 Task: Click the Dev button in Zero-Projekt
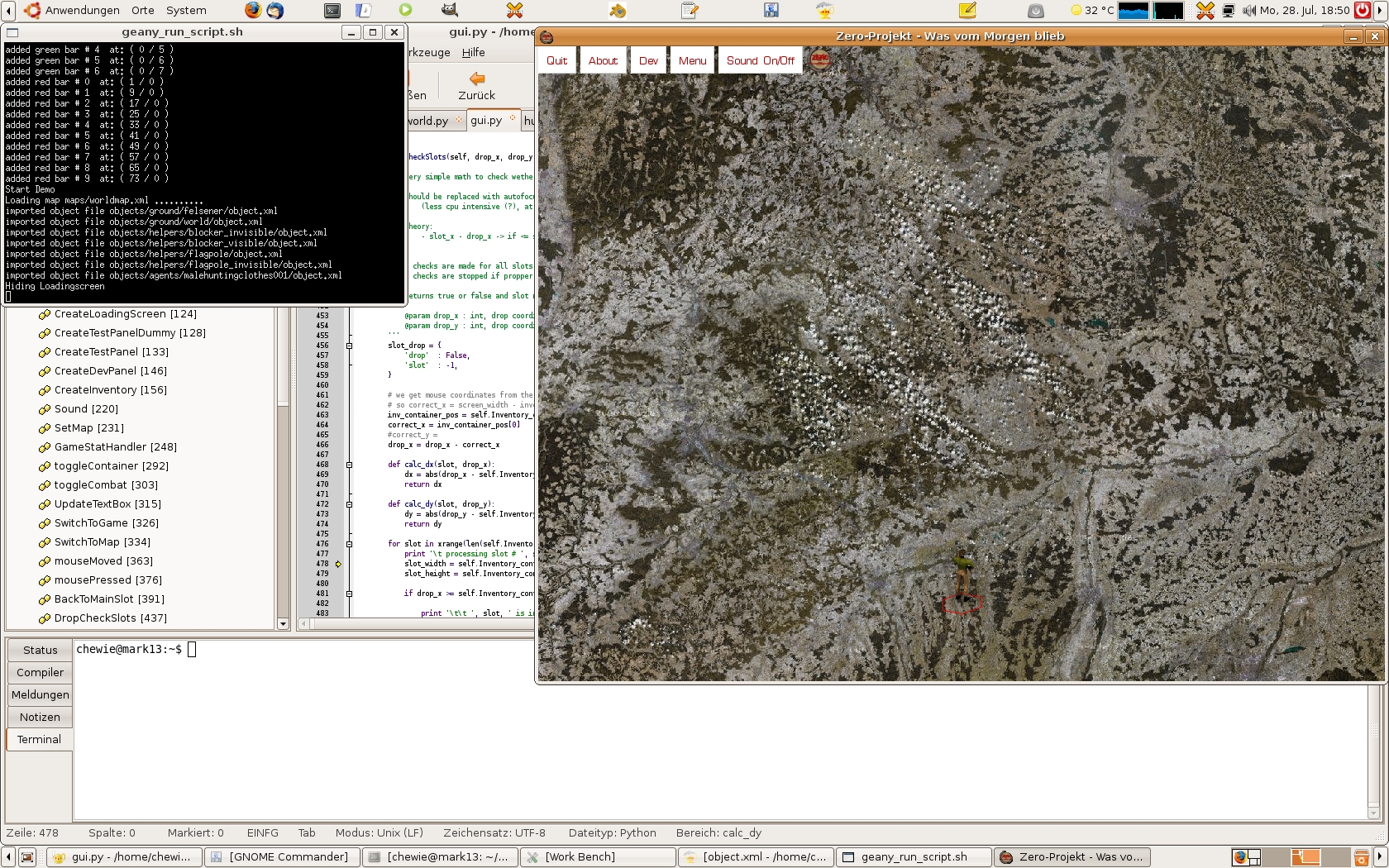click(x=648, y=60)
